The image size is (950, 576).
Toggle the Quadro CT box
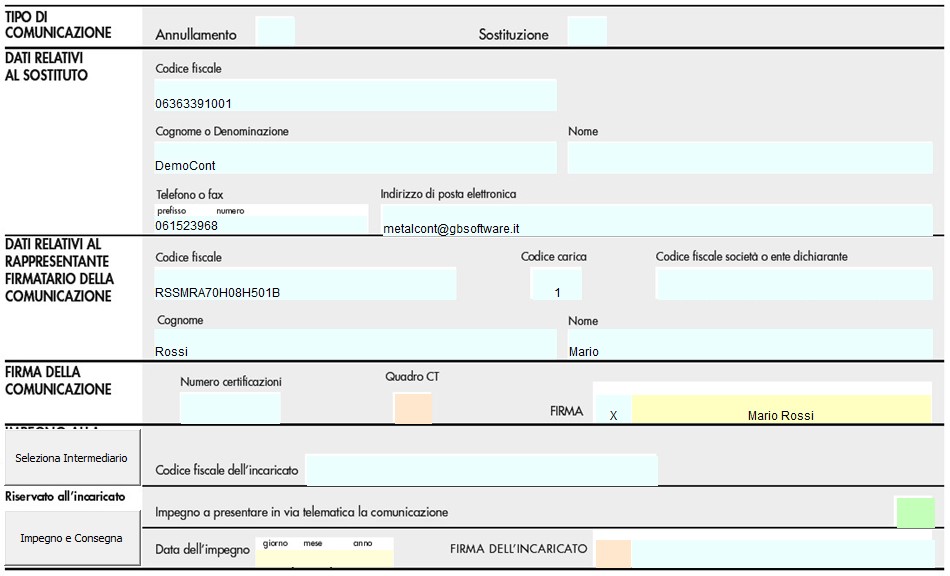click(413, 408)
